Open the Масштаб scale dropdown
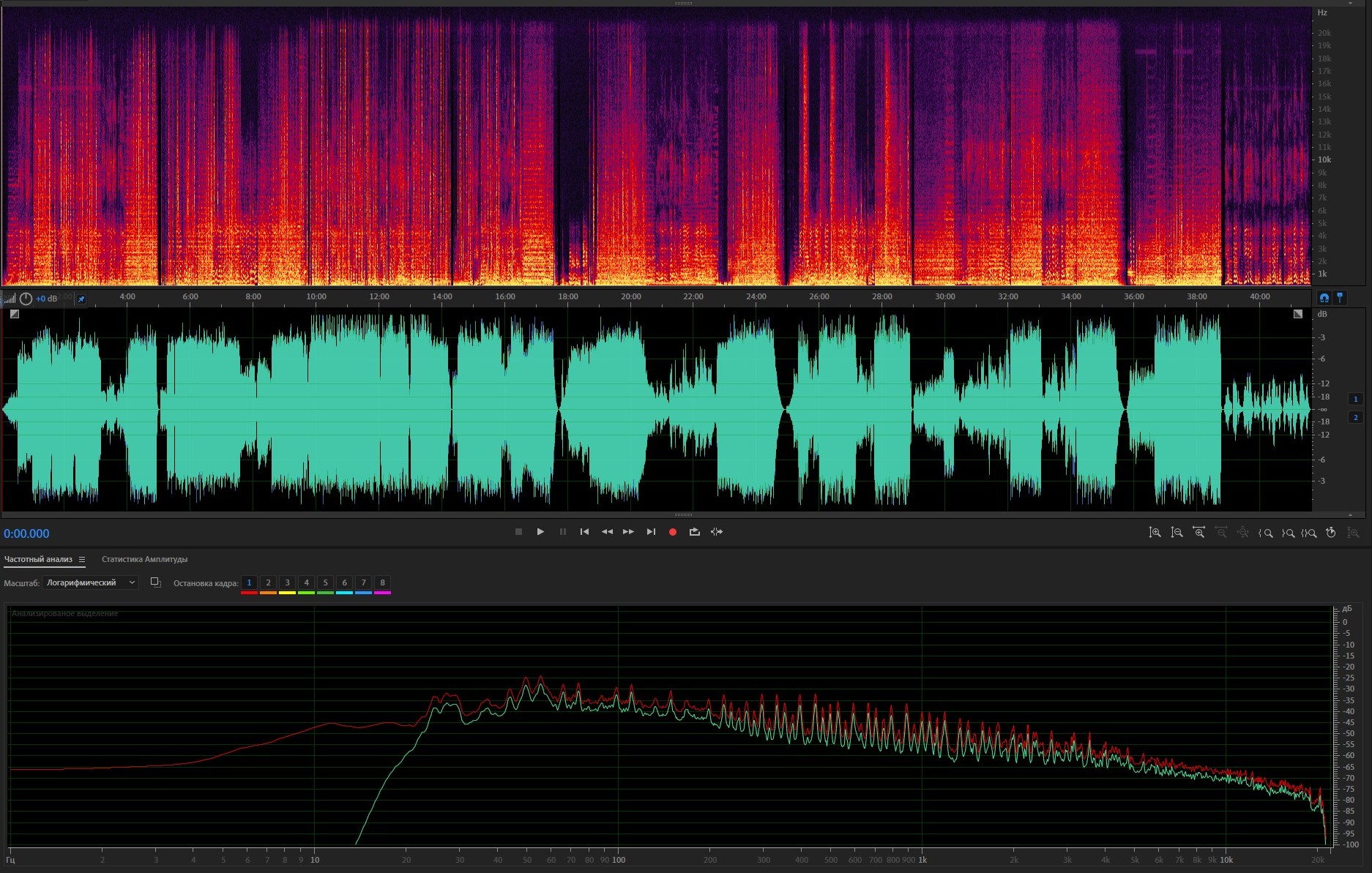Image resolution: width=1372 pixels, height=873 pixels. (x=90, y=582)
